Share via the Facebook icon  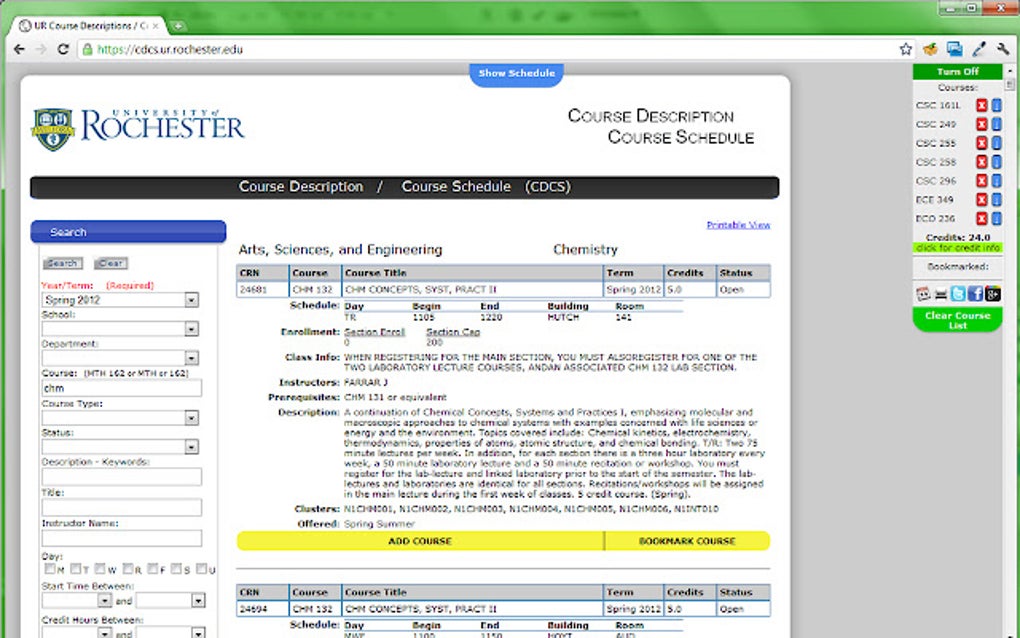(975, 294)
